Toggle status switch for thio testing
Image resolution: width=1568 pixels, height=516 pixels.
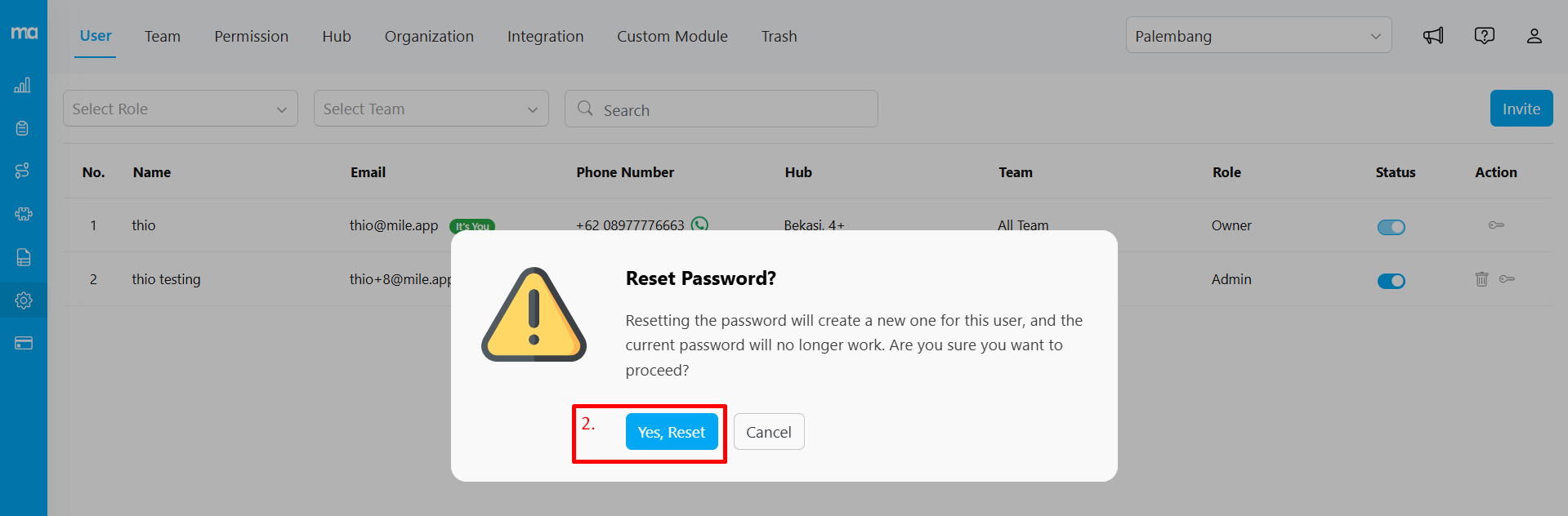[x=1391, y=281]
